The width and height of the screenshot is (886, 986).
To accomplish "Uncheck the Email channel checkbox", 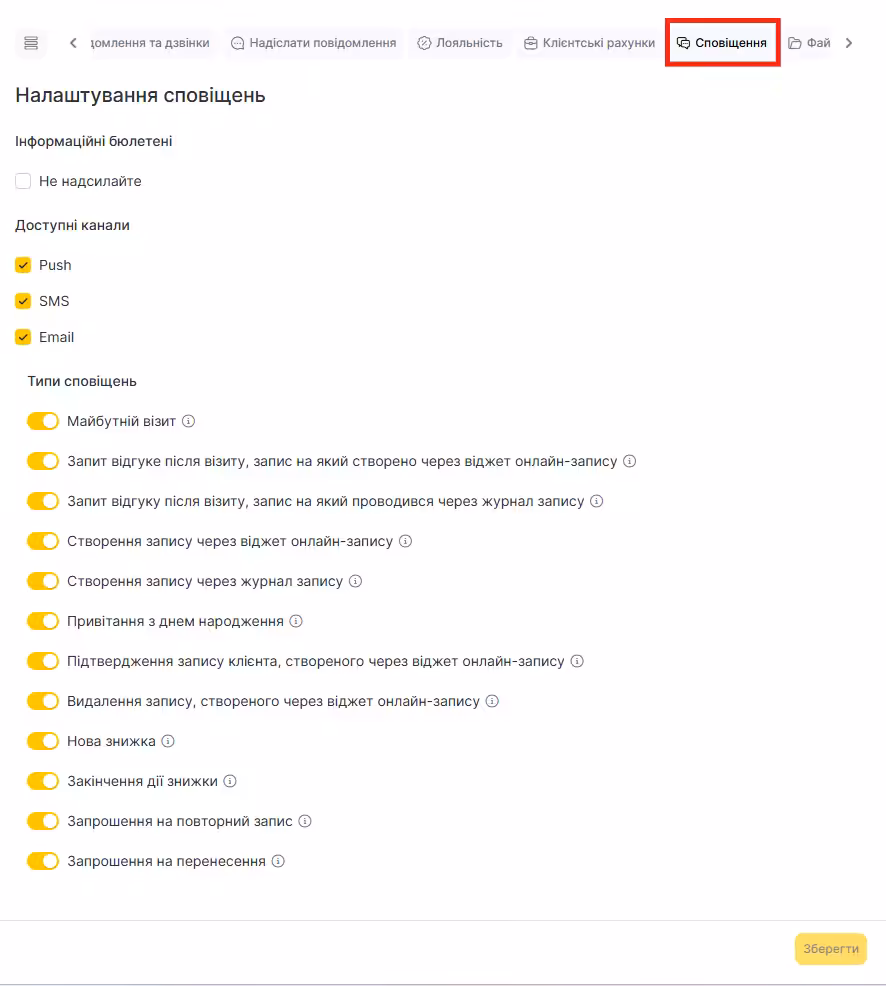I will [23, 337].
